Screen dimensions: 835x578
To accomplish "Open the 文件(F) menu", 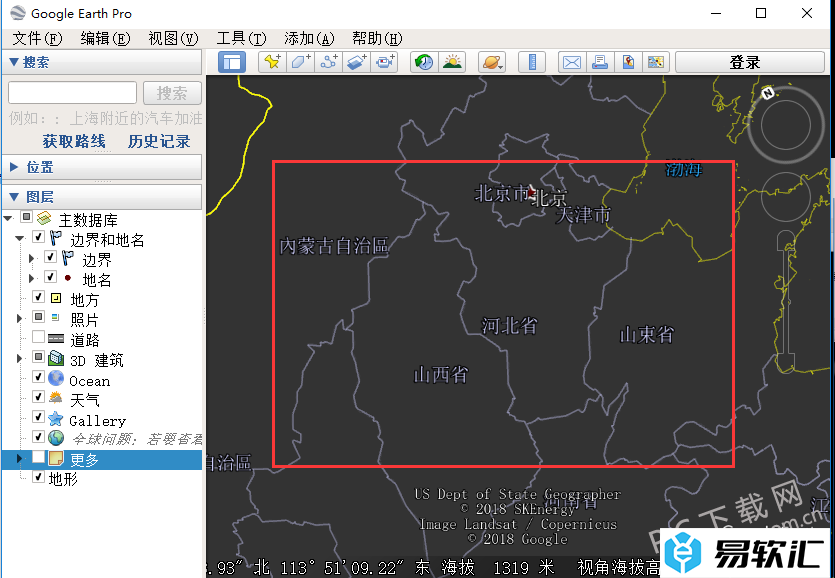I will (x=37, y=38).
